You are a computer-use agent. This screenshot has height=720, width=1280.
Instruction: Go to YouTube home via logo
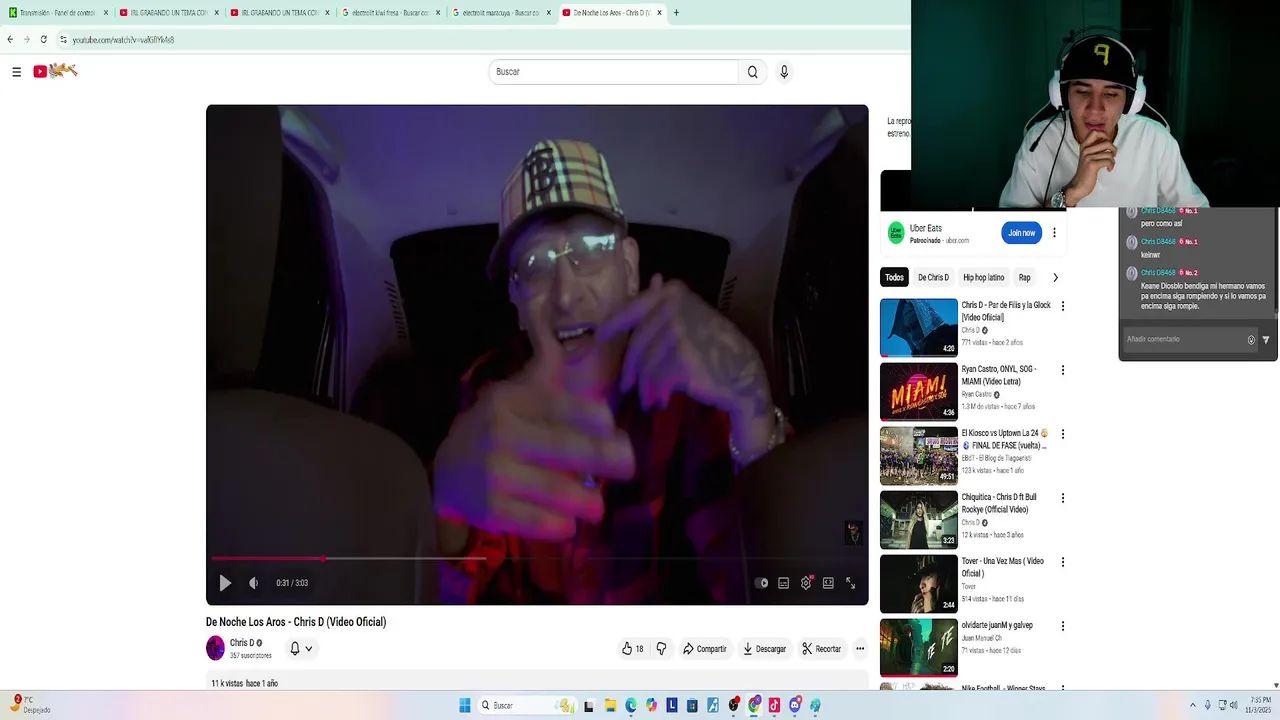(x=55, y=71)
